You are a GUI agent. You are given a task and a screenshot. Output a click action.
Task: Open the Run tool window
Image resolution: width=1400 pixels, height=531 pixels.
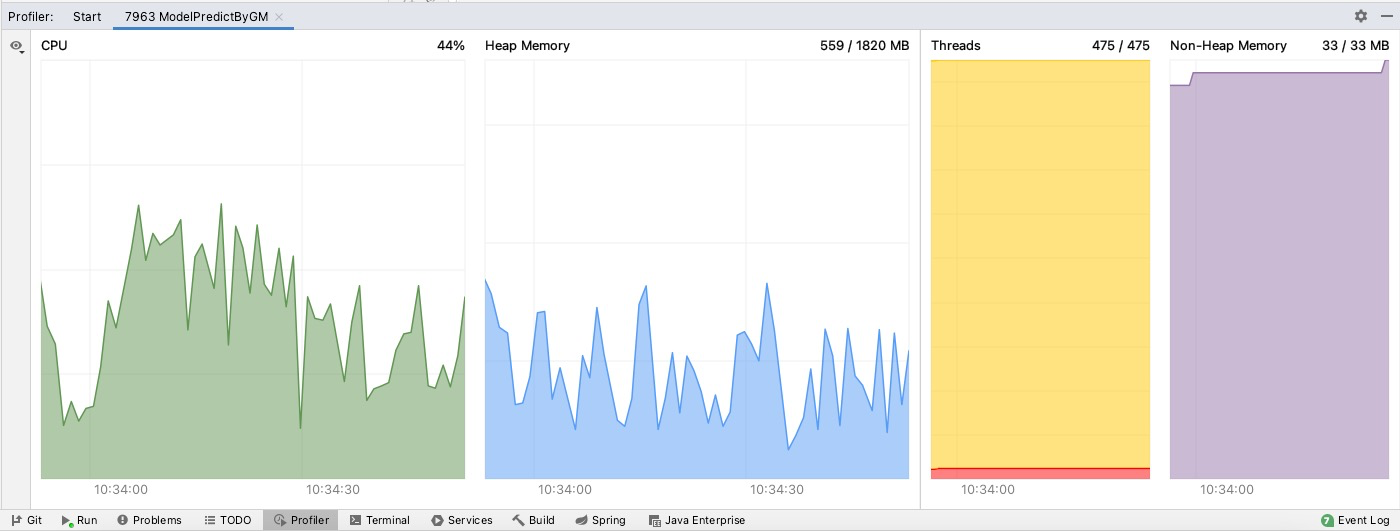point(79,520)
